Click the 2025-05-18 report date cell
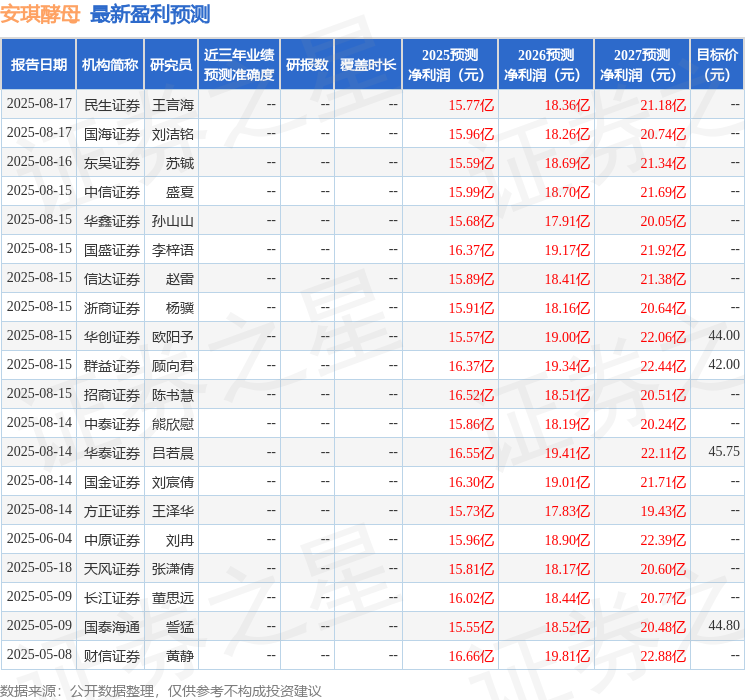This screenshot has height=700, width=745. [x=39, y=567]
